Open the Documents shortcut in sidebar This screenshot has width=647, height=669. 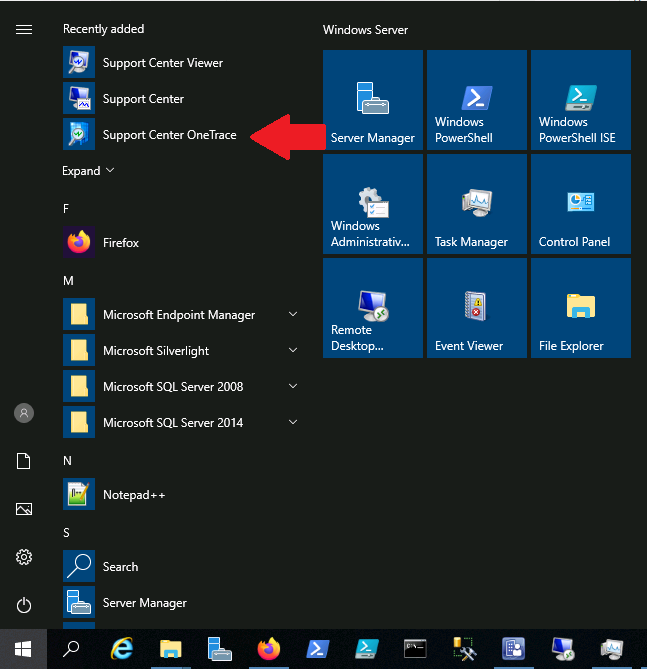click(24, 461)
